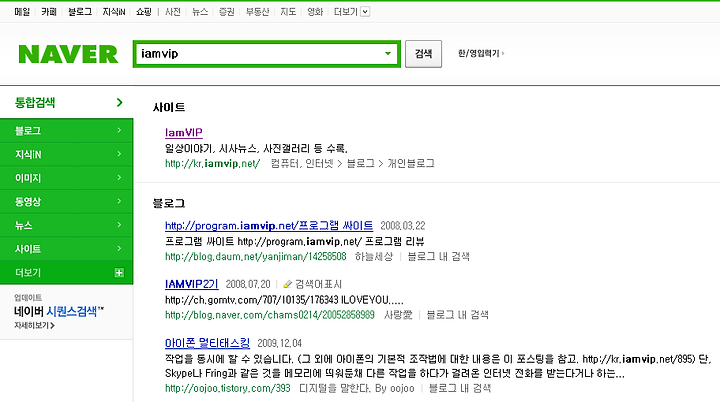720x402 pixels.
Task: Open the 하늘세상 blog name link
Action: pyautogui.click(x=374, y=256)
